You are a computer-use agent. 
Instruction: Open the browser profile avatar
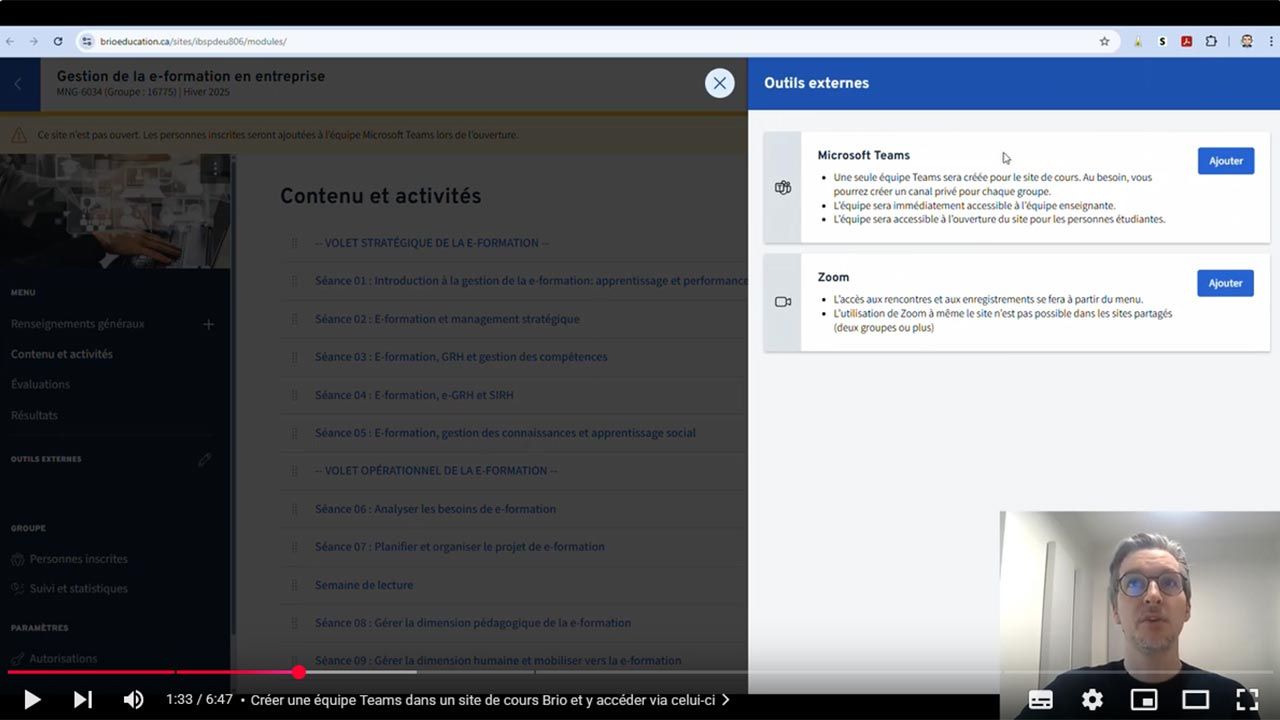(x=1247, y=41)
